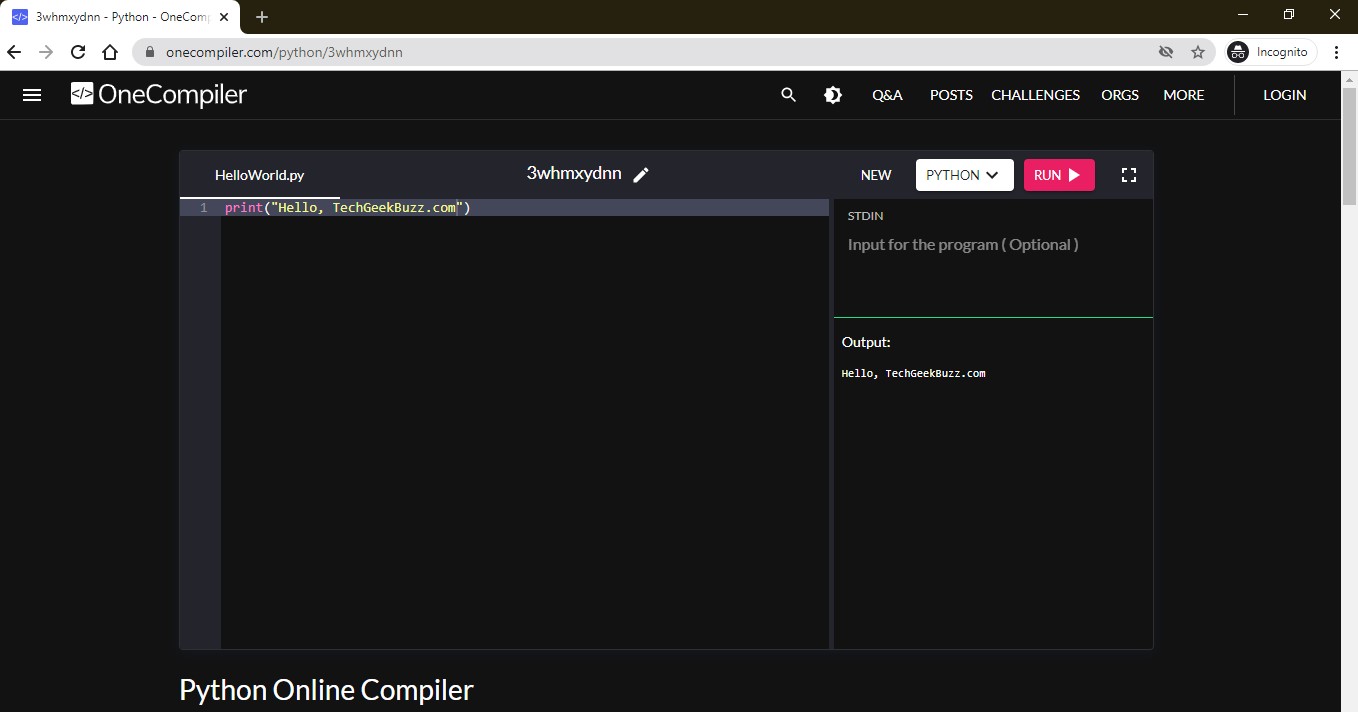Click the OneCompiler logo
The width and height of the screenshot is (1358, 712).
(x=157, y=94)
